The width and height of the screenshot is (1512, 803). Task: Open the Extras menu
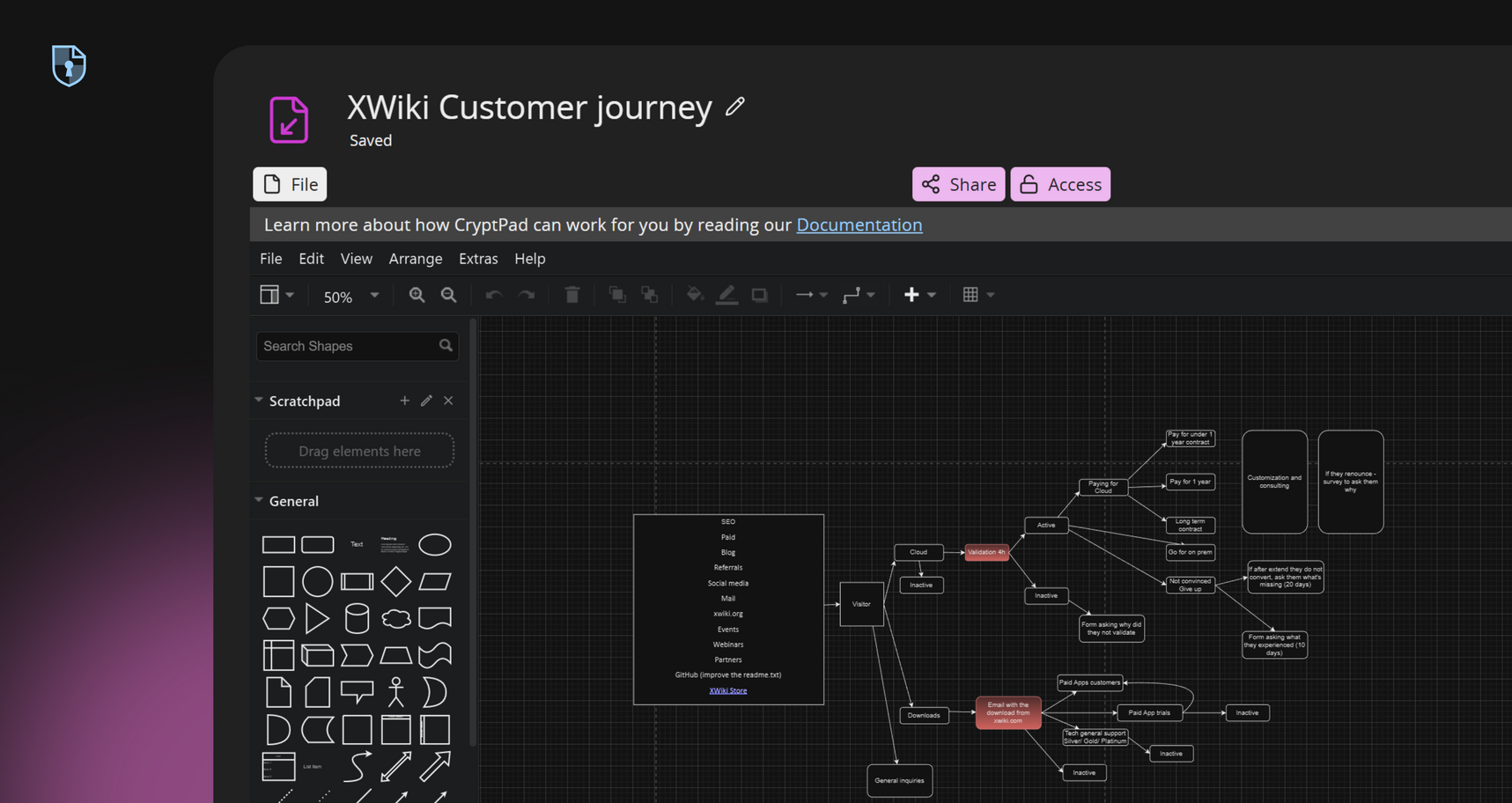[478, 259]
